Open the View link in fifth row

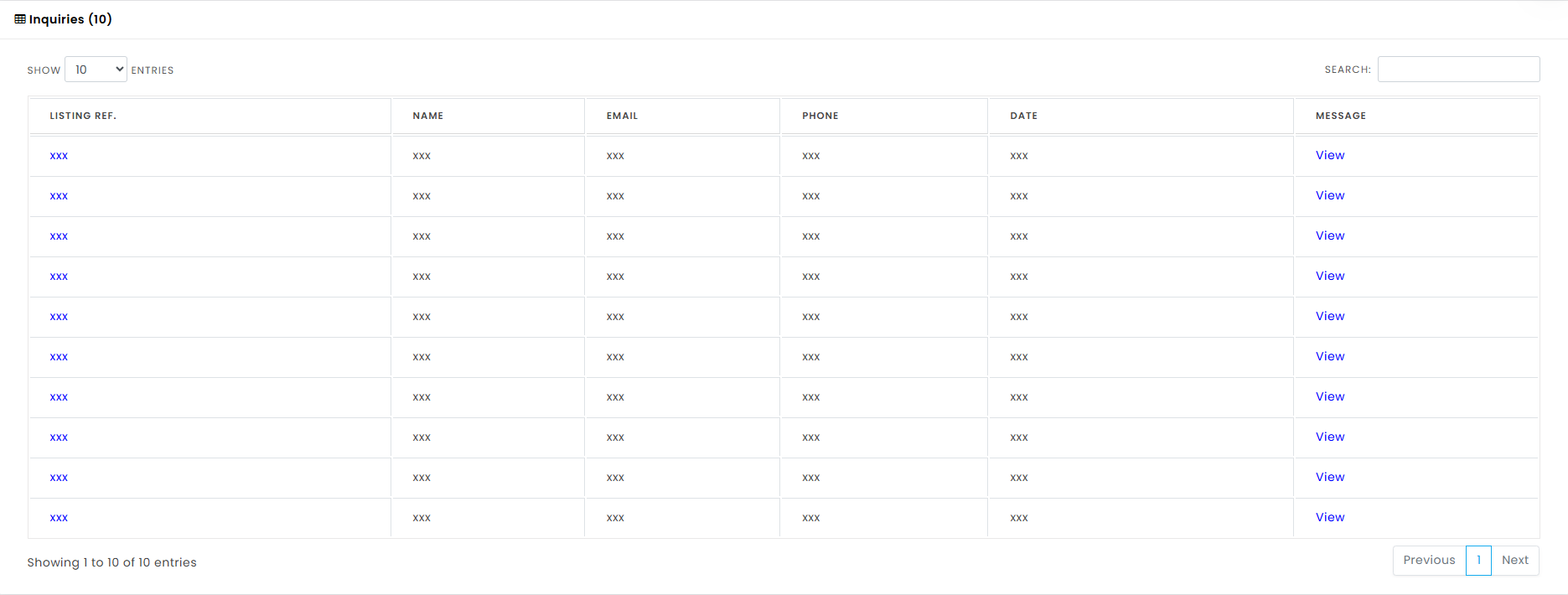tap(1330, 316)
